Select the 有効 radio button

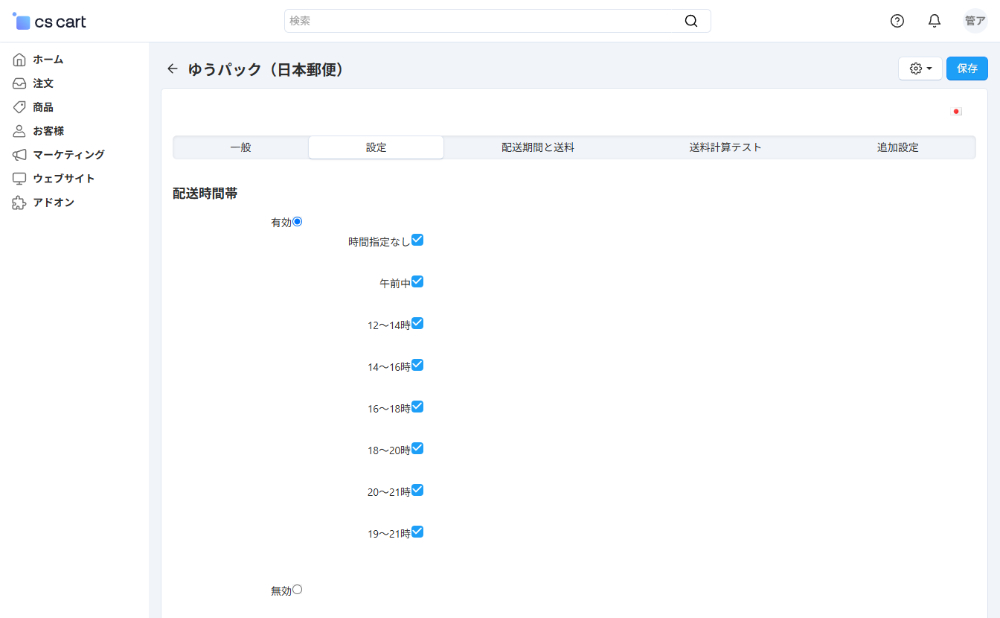pyautogui.click(x=297, y=222)
